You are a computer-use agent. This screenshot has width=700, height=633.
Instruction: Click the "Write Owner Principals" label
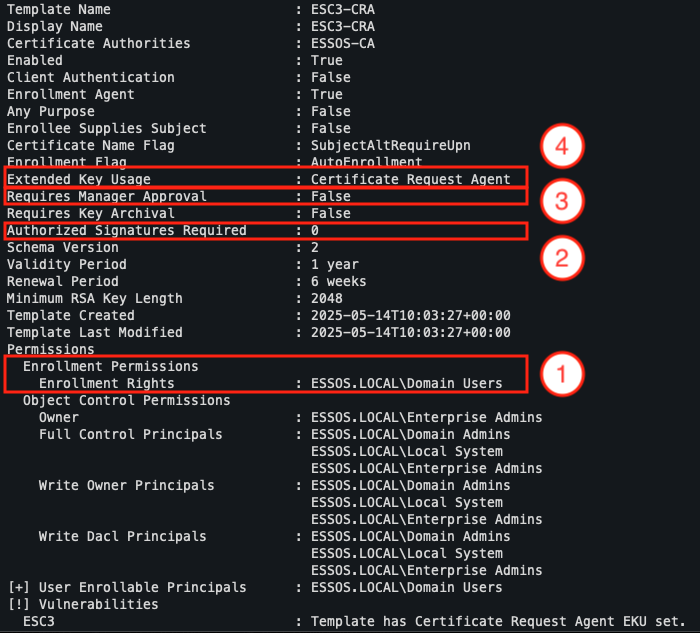click(126, 485)
